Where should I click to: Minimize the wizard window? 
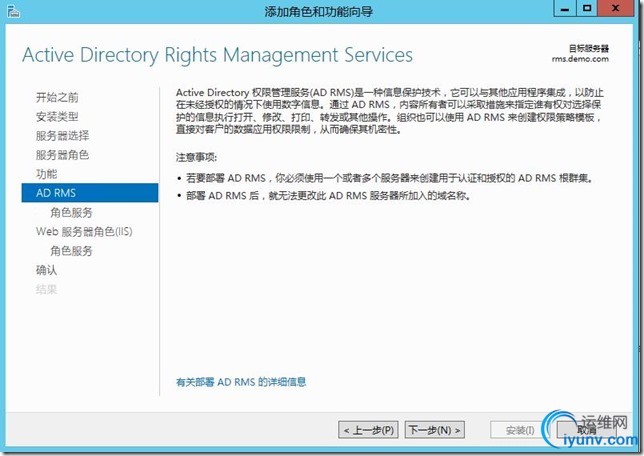[x=565, y=9]
